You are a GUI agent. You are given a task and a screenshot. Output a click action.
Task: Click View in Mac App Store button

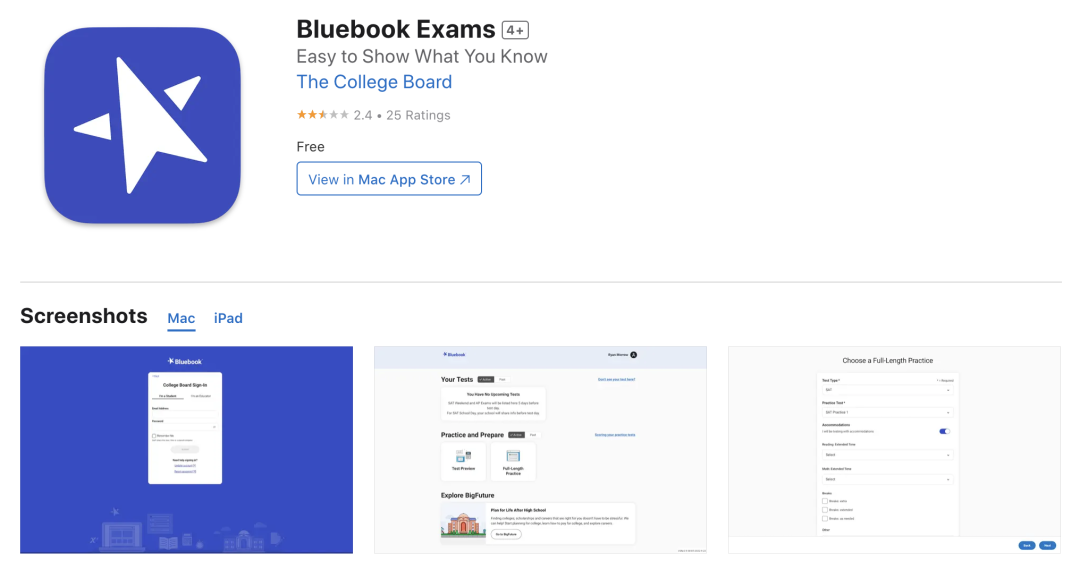click(x=389, y=179)
